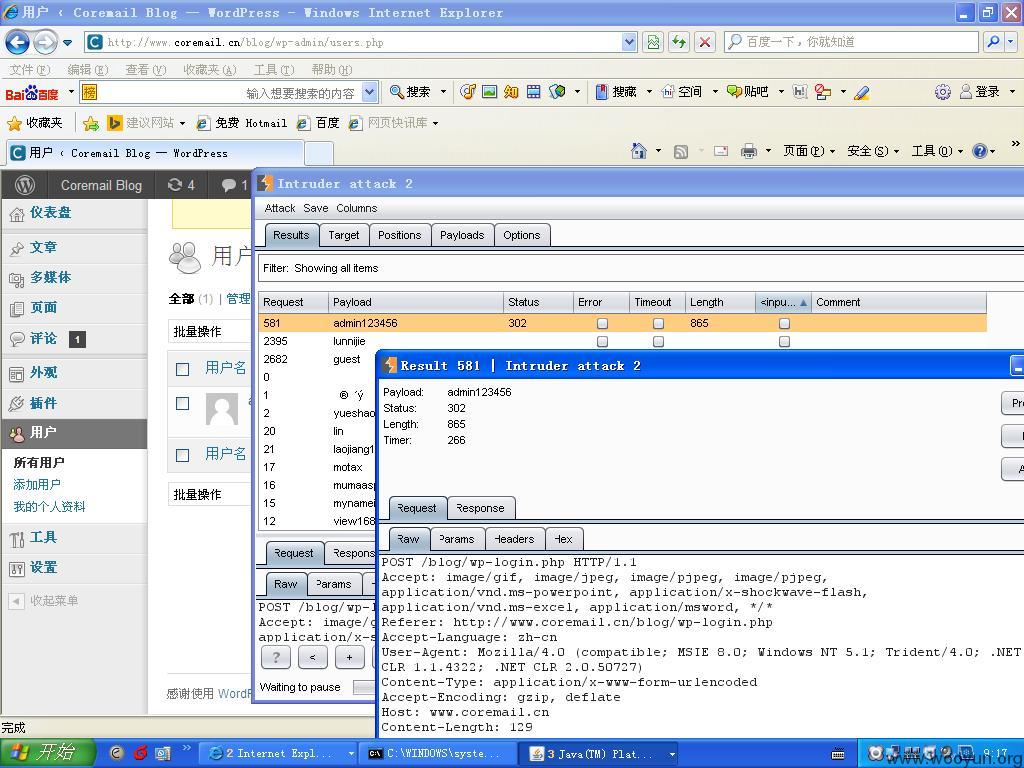
Task: Open the Attack menu in Intruder window
Action: coord(280,208)
